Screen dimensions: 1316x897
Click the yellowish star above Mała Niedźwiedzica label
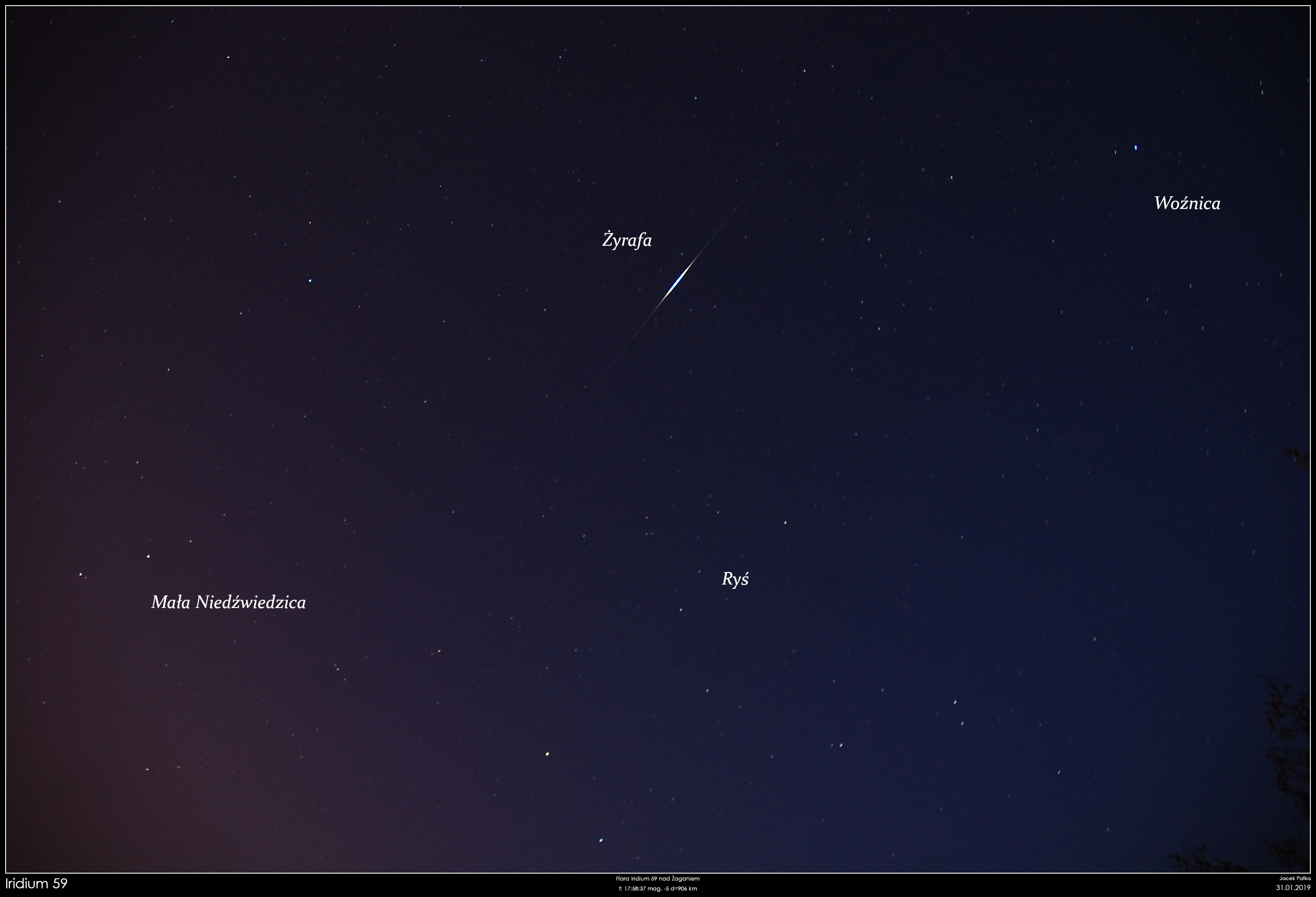coord(148,556)
